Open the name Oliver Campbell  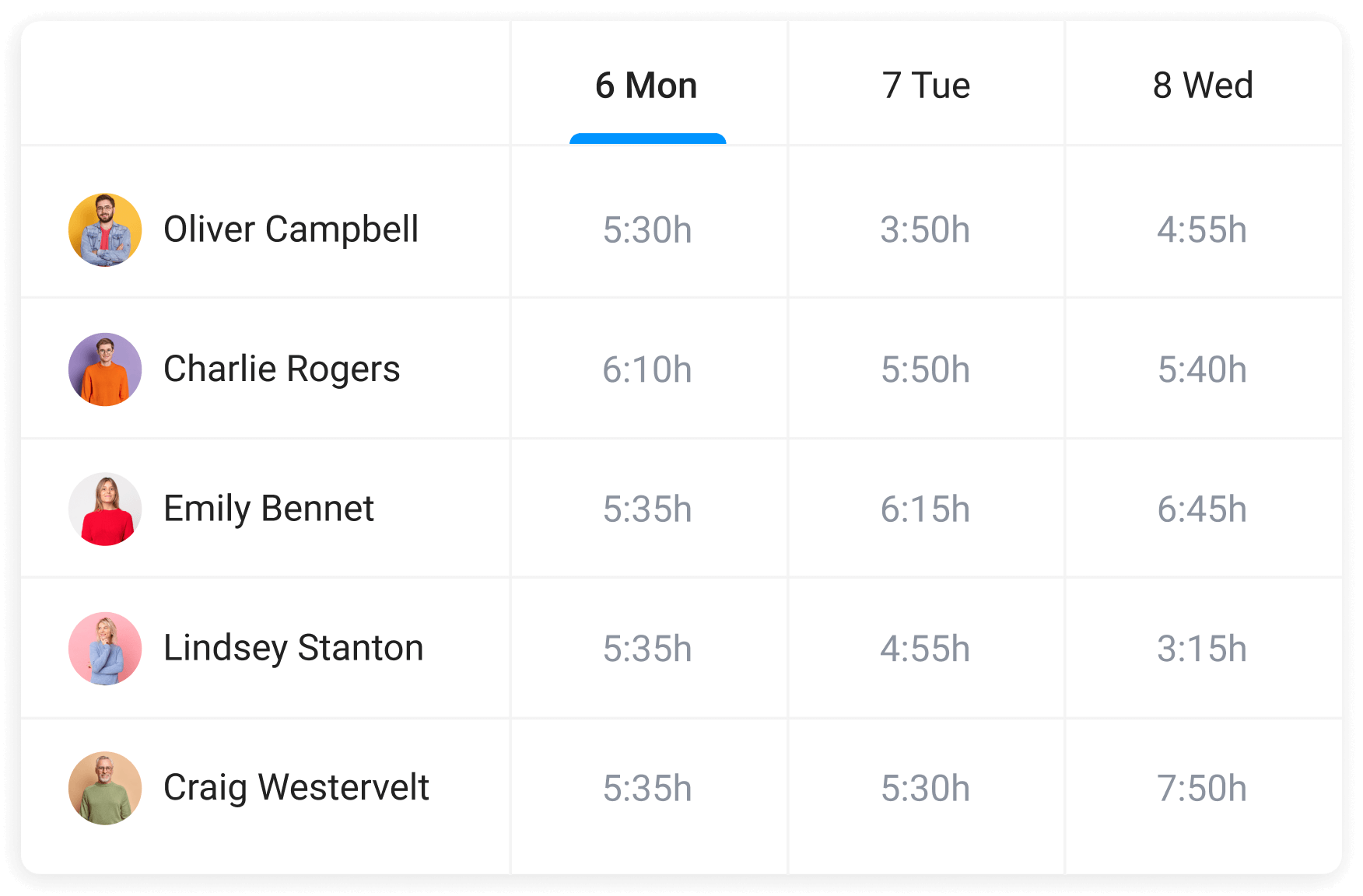[x=290, y=229]
